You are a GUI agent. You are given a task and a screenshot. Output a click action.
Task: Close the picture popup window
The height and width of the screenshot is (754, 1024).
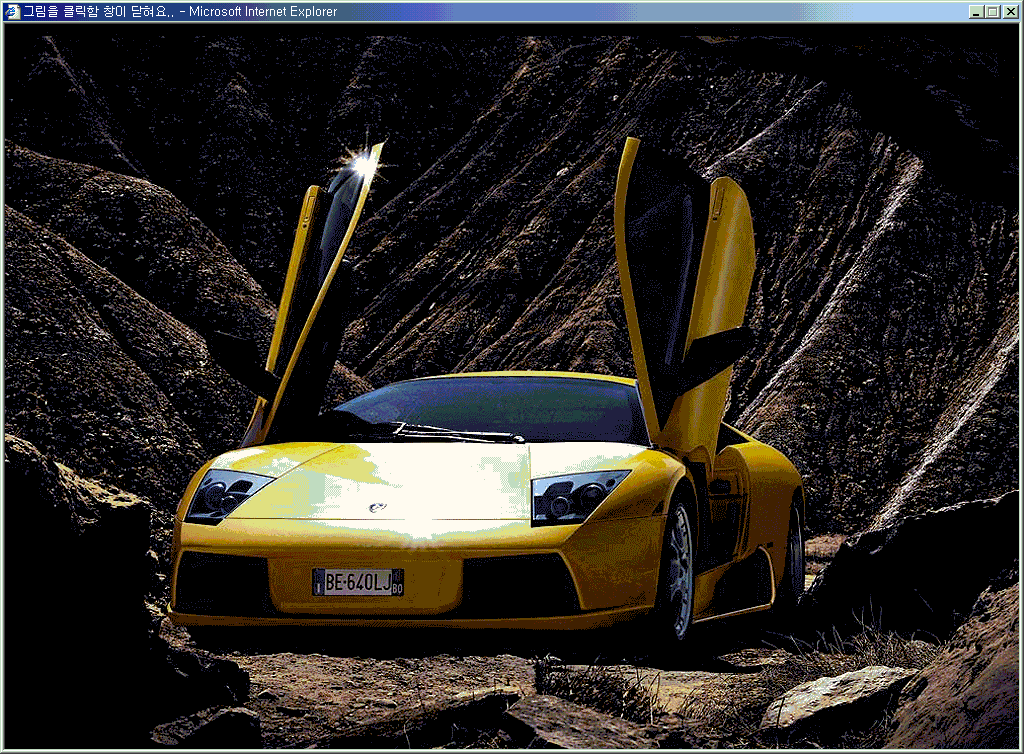point(1010,12)
